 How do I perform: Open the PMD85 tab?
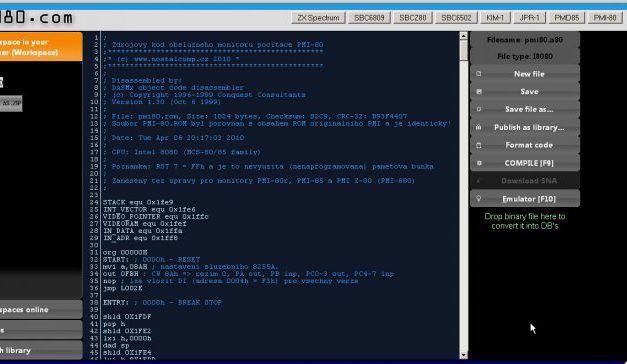[567, 18]
